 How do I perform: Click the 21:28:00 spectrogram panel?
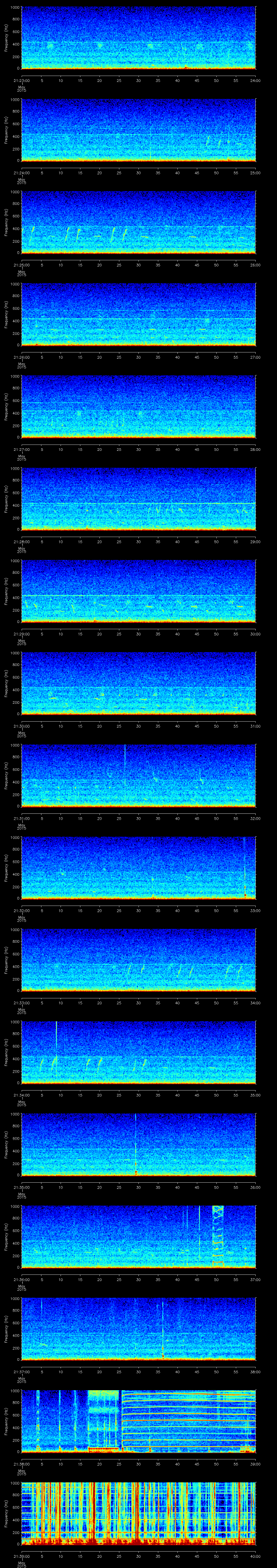point(139,499)
